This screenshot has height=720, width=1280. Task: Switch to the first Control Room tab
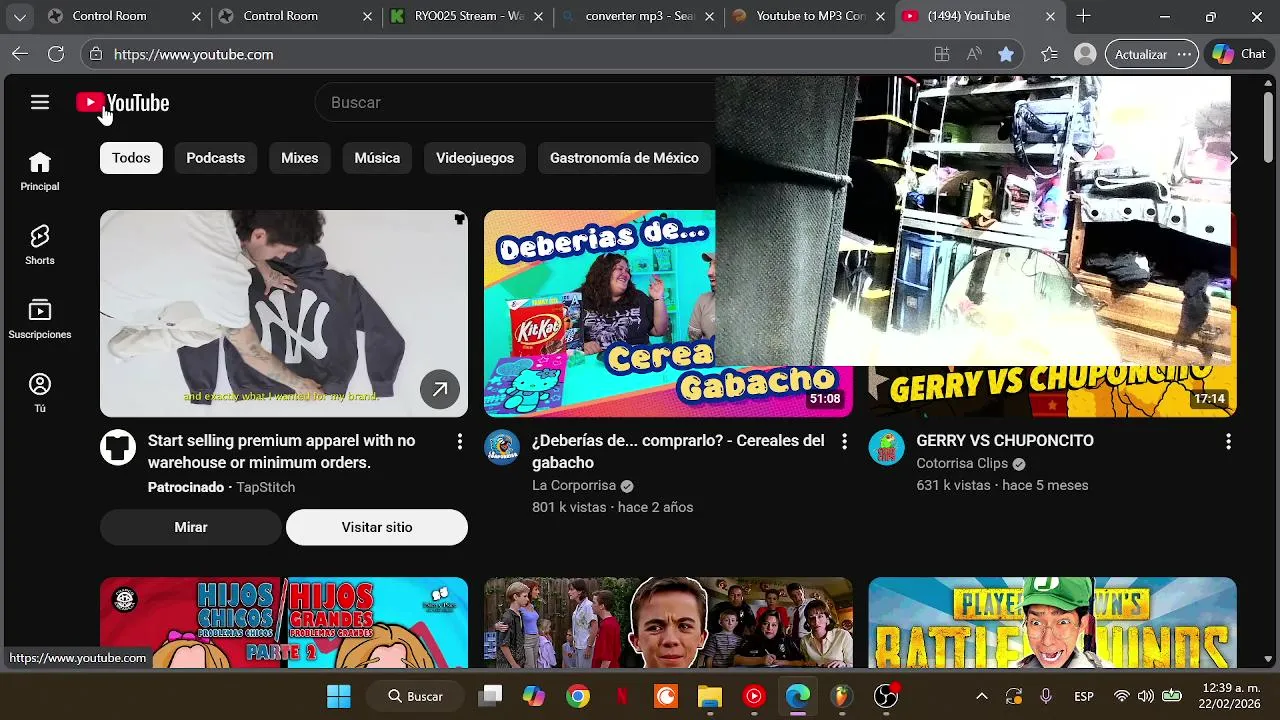[123, 16]
